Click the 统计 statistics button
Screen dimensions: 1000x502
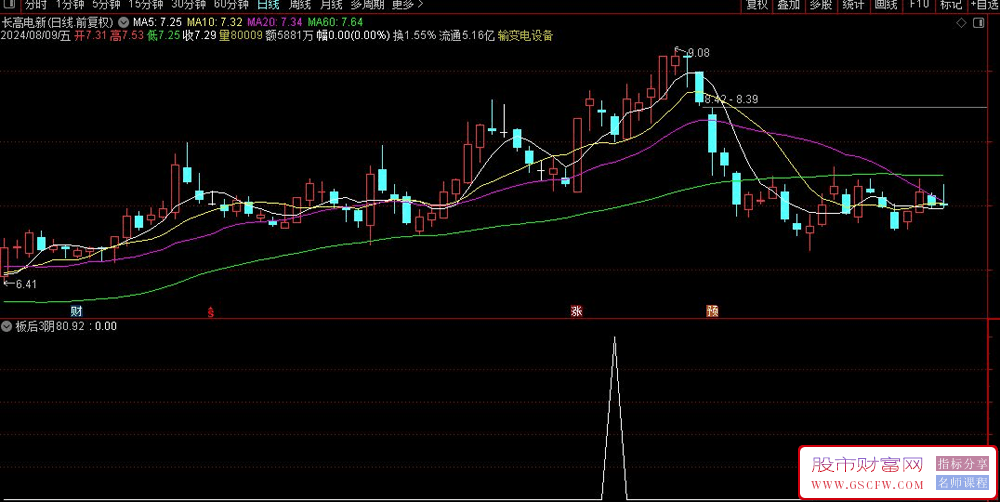tap(853, 4)
